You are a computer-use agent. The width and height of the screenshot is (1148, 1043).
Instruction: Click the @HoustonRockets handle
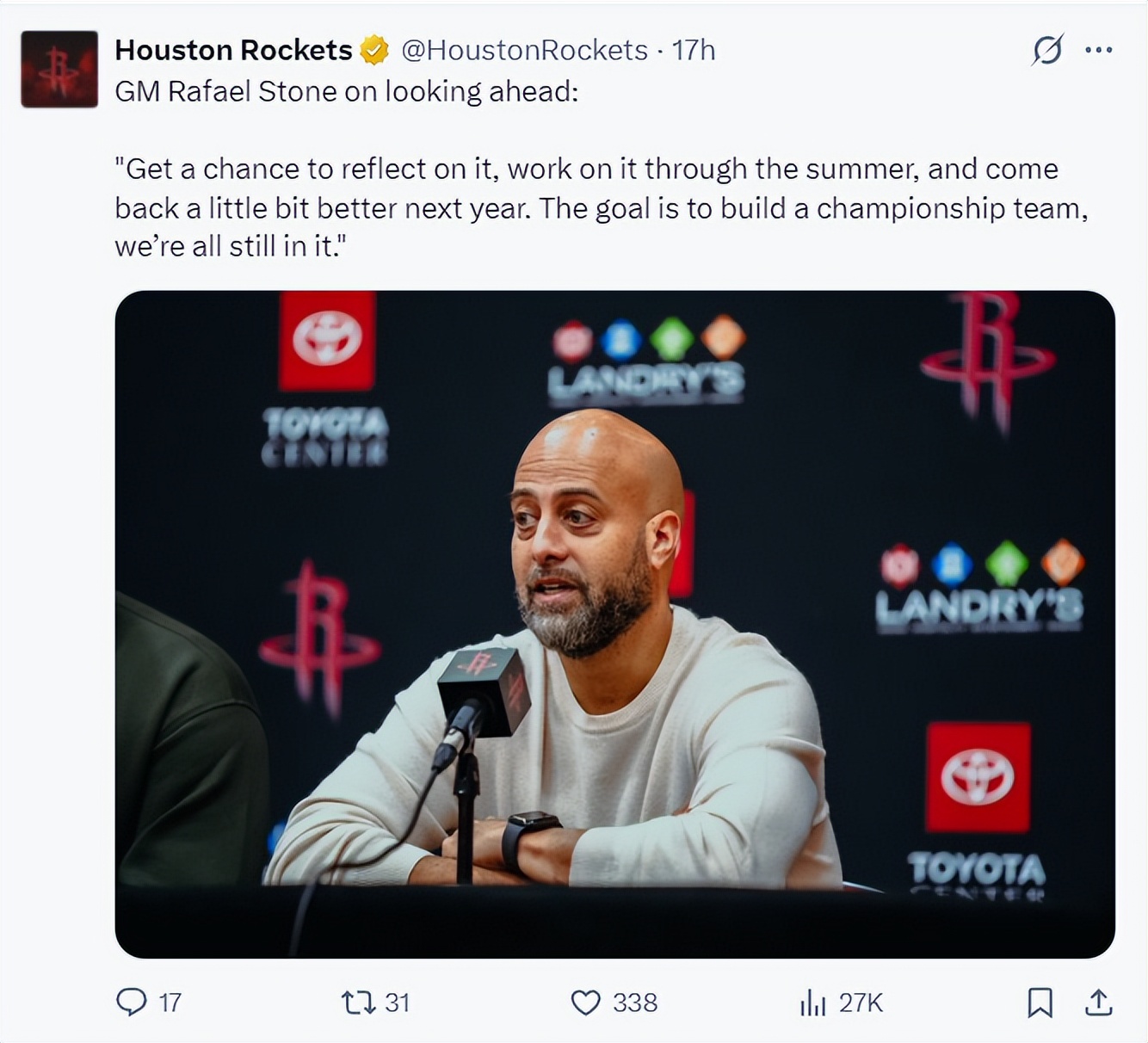point(524,50)
